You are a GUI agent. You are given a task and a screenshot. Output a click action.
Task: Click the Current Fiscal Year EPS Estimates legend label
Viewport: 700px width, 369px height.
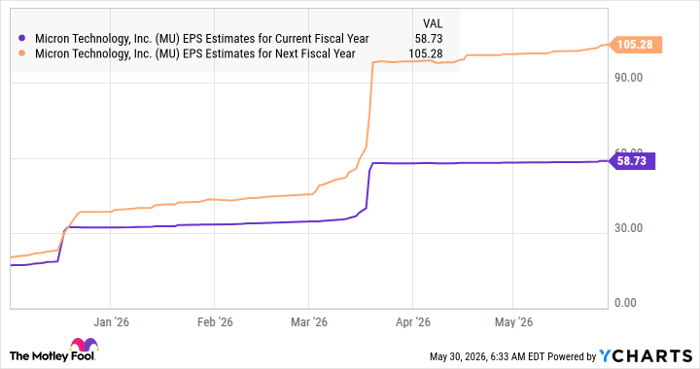[202, 39]
